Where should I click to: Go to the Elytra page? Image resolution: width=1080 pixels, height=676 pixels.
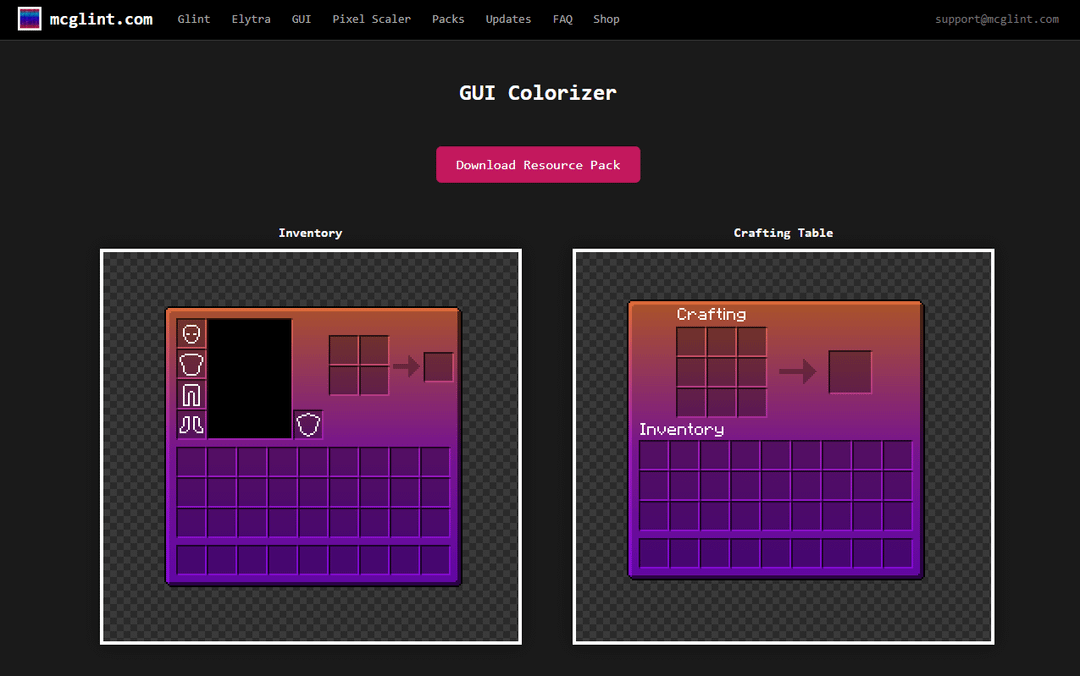251,19
